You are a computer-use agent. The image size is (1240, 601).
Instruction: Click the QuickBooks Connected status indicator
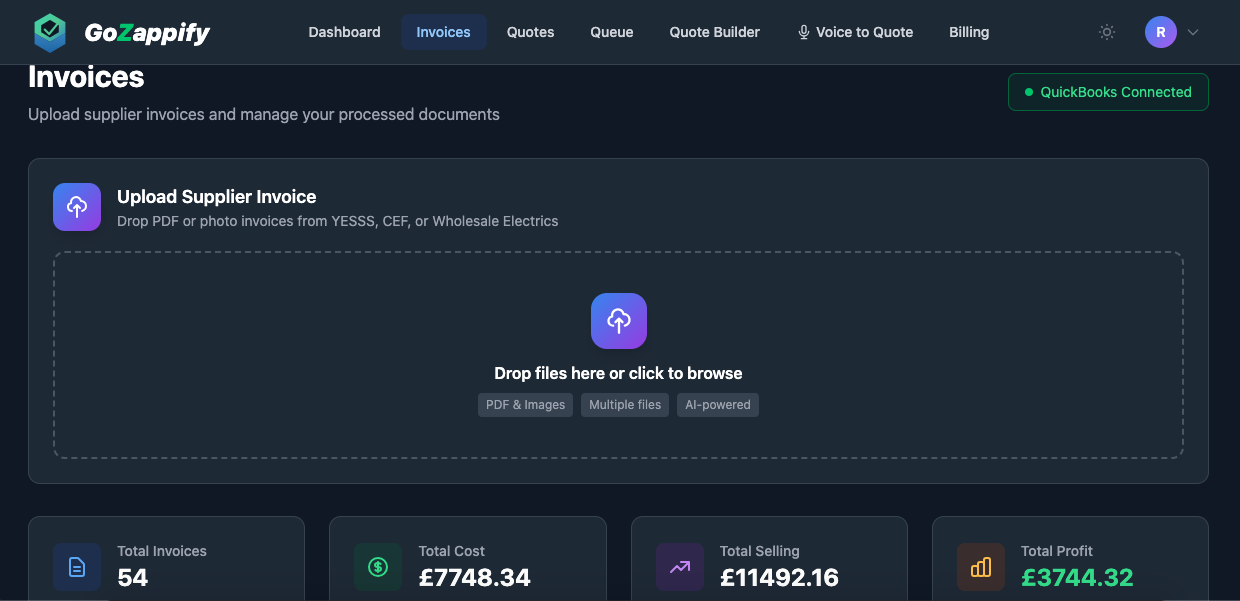coord(1108,91)
